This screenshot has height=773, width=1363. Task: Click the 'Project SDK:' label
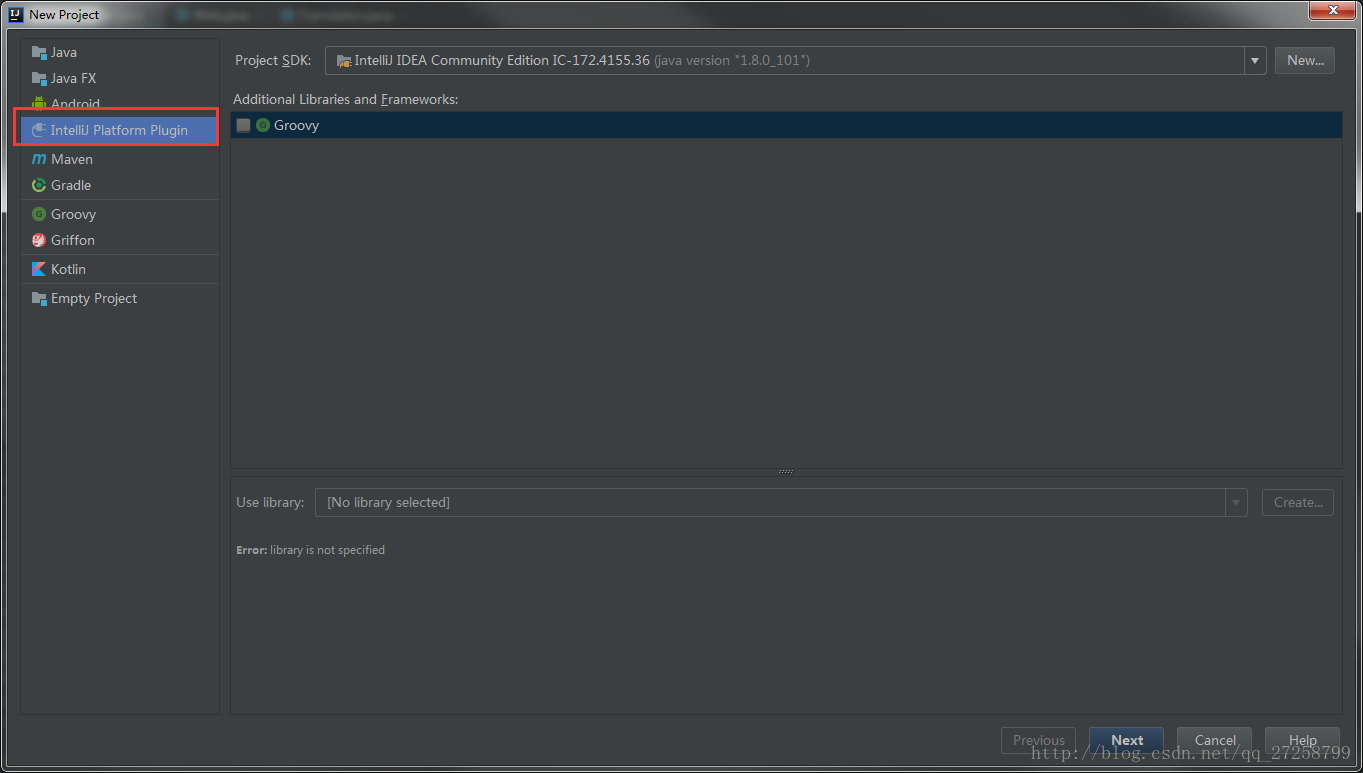273,61
